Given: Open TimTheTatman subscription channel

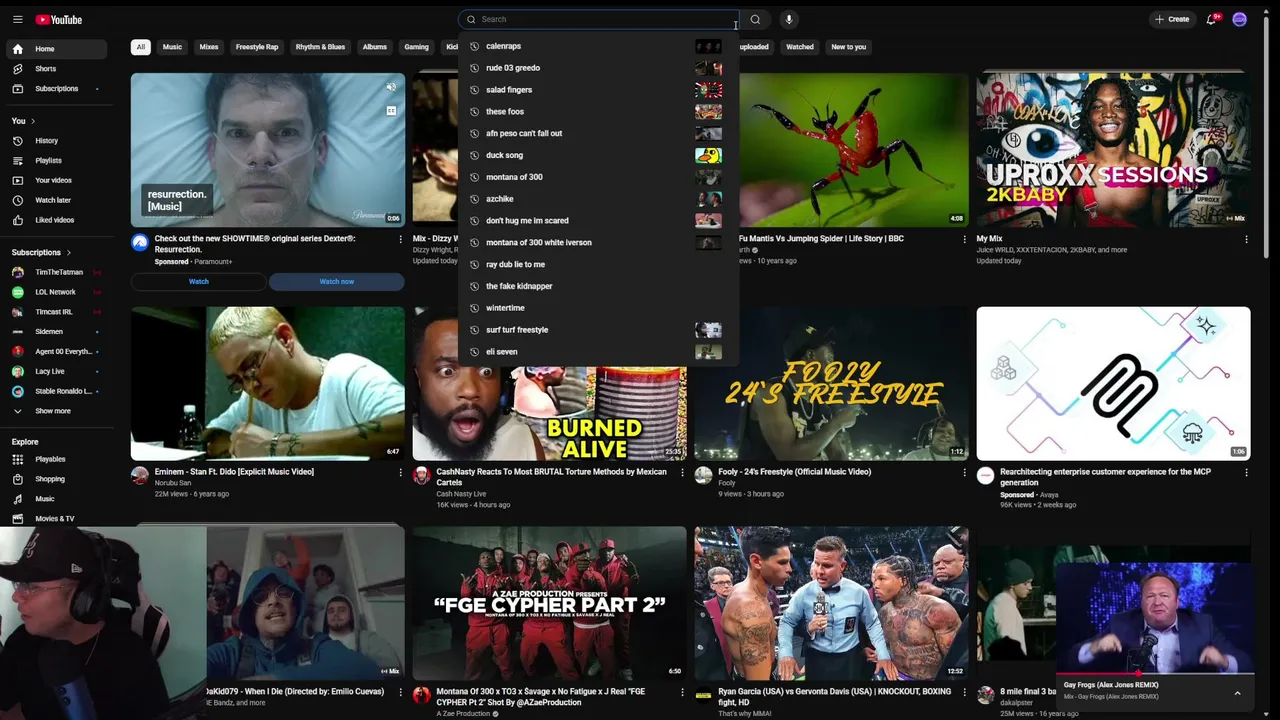Looking at the screenshot, I should click(x=56, y=272).
